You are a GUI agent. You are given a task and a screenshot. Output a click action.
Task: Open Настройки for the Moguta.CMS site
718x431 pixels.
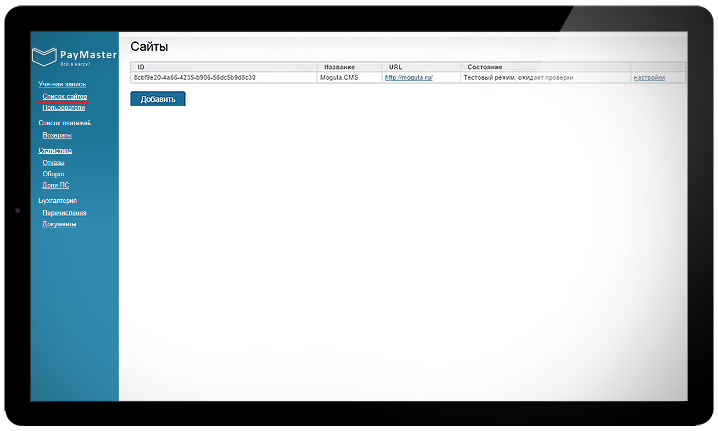[x=649, y=77]
